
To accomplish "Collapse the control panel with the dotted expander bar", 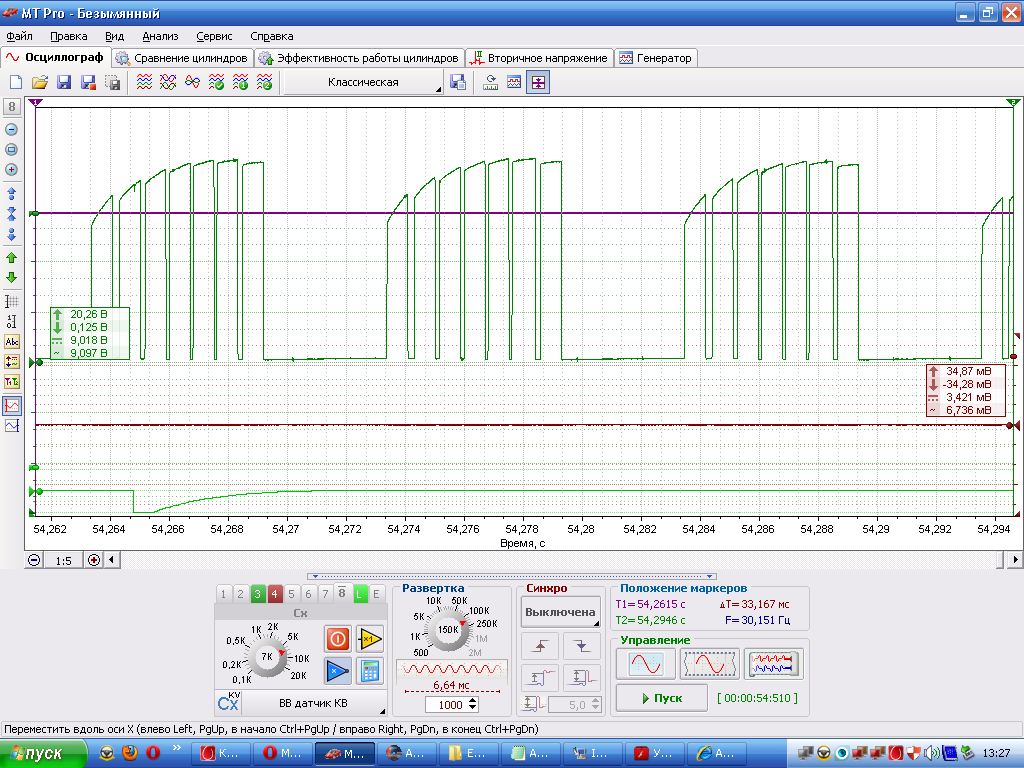I will pyautogui.click(x=512, y=577).
